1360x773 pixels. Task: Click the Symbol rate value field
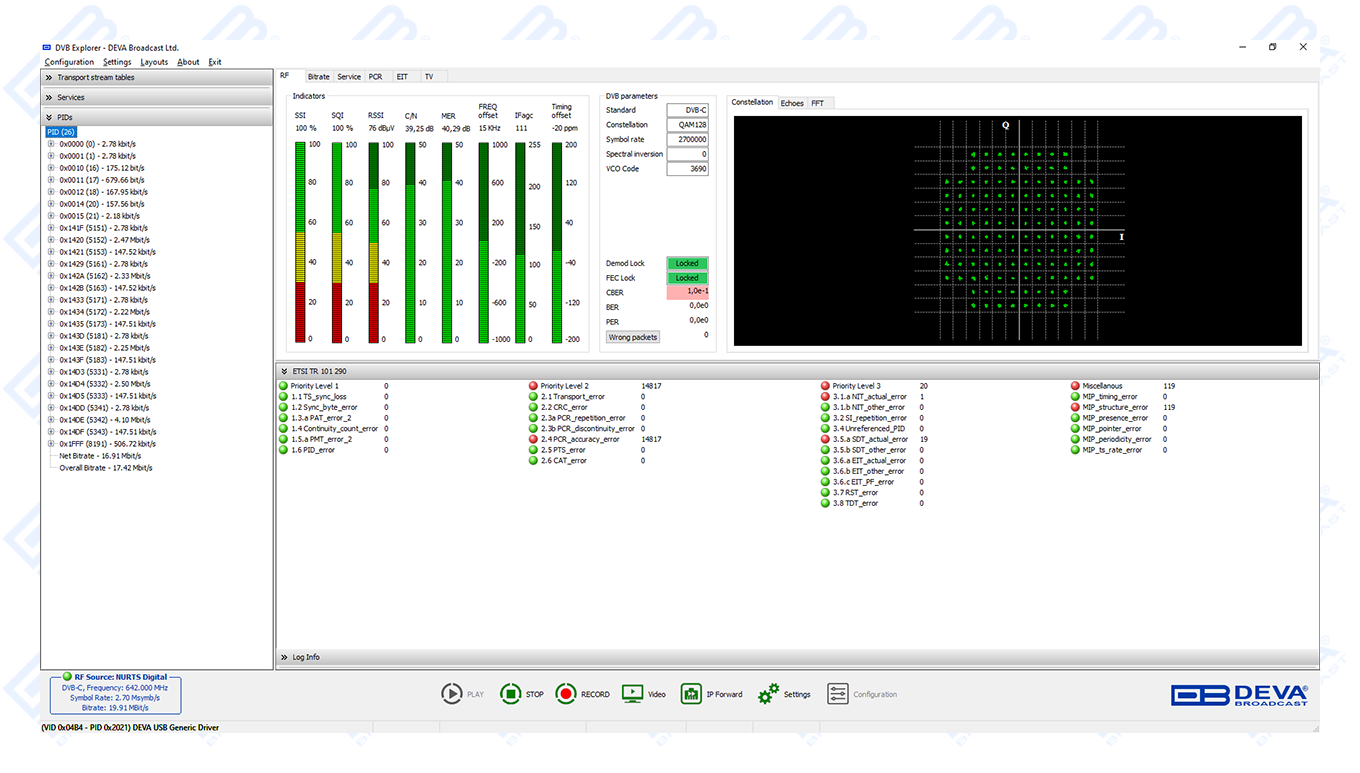point(687,140)
